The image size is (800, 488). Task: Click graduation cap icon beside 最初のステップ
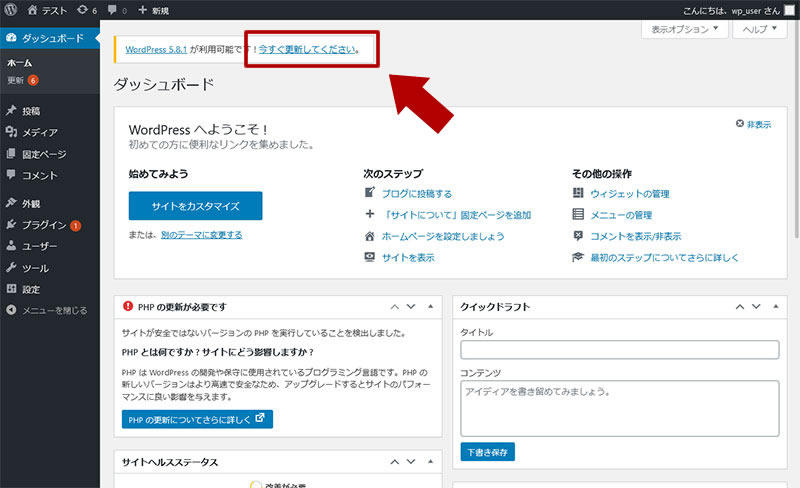(x=578, y=257)
